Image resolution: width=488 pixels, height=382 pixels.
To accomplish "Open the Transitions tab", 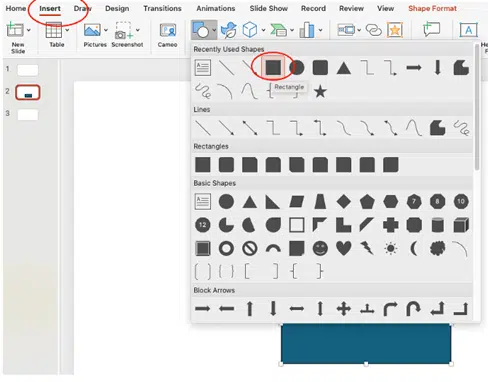I will point(162,8).
